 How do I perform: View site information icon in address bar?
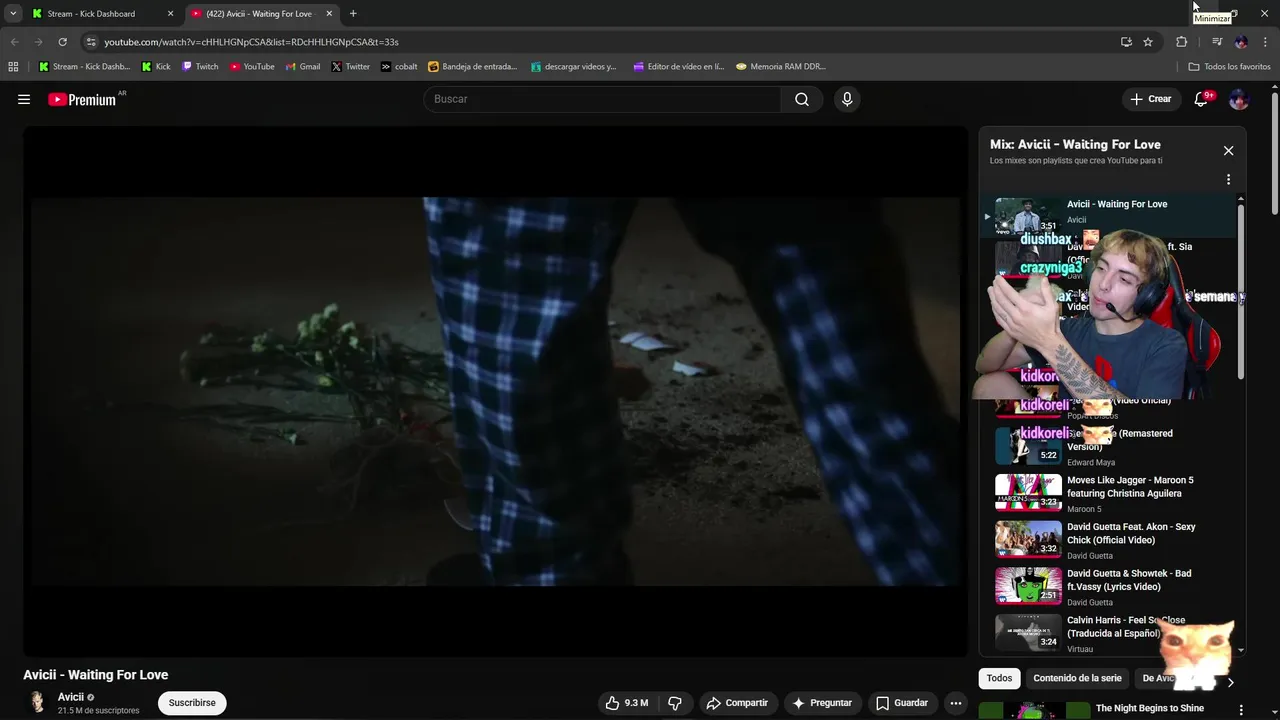pos(91,42)
